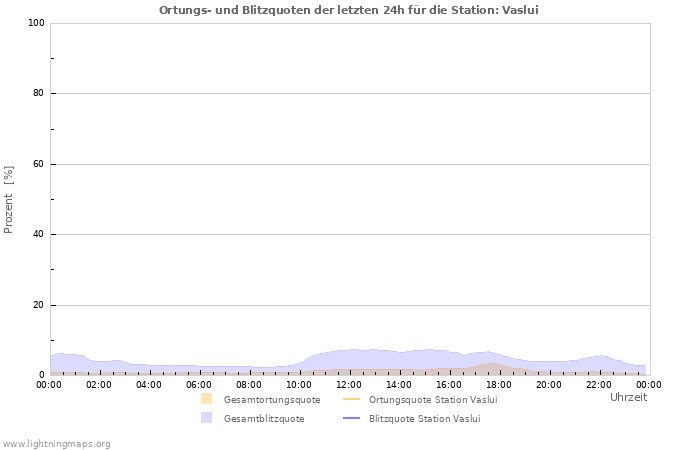Click the www.lightningmaps.org credit text
700x450 pixels.
coord(56,444)
